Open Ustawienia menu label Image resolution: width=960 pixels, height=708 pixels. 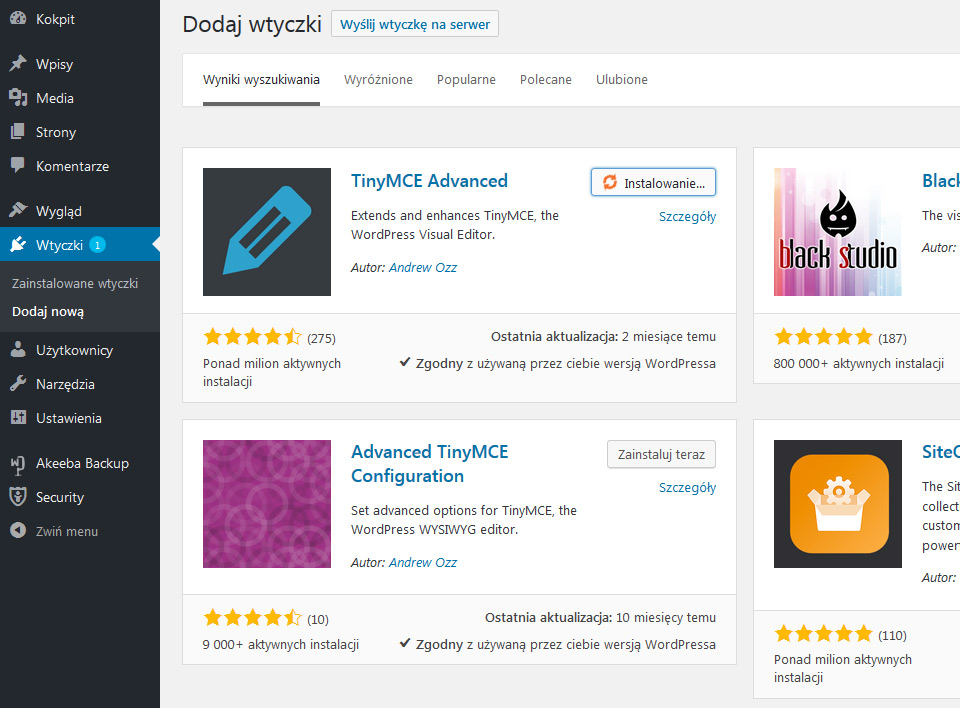(x=69, y=418)
